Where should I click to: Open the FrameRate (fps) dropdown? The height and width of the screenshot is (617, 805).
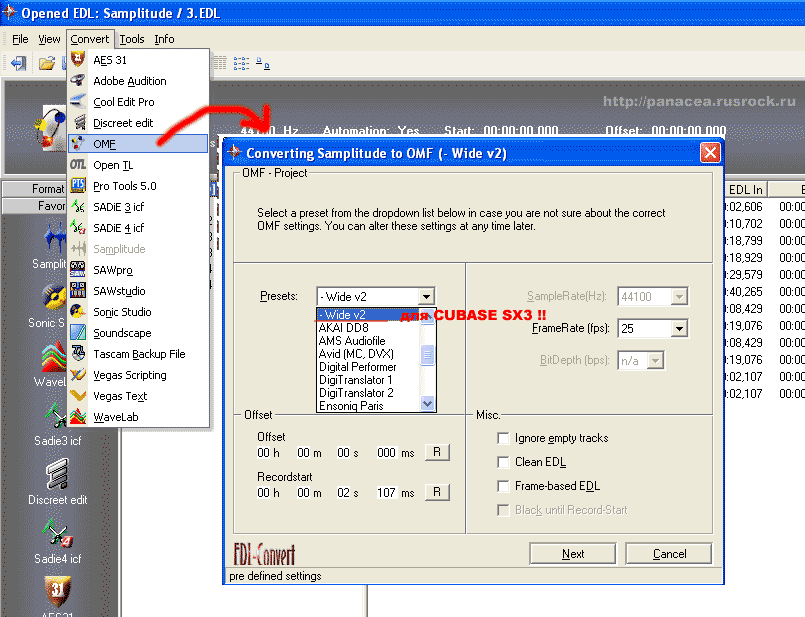coord(679,329)
